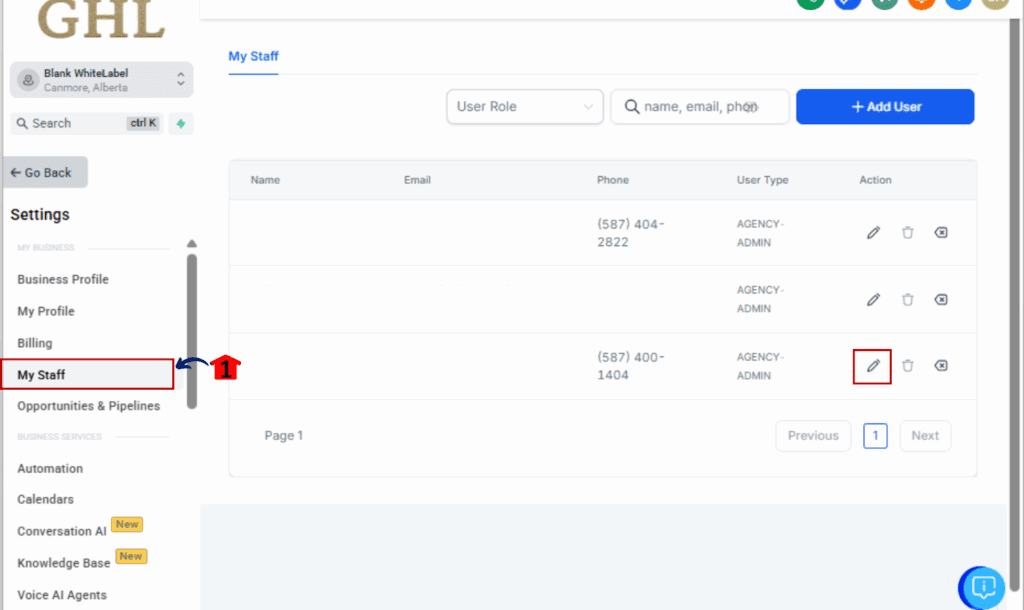This screenshot has width=1024, height=610.
Task: Open Business Profile settings
Action: click(x=63, y=279)
